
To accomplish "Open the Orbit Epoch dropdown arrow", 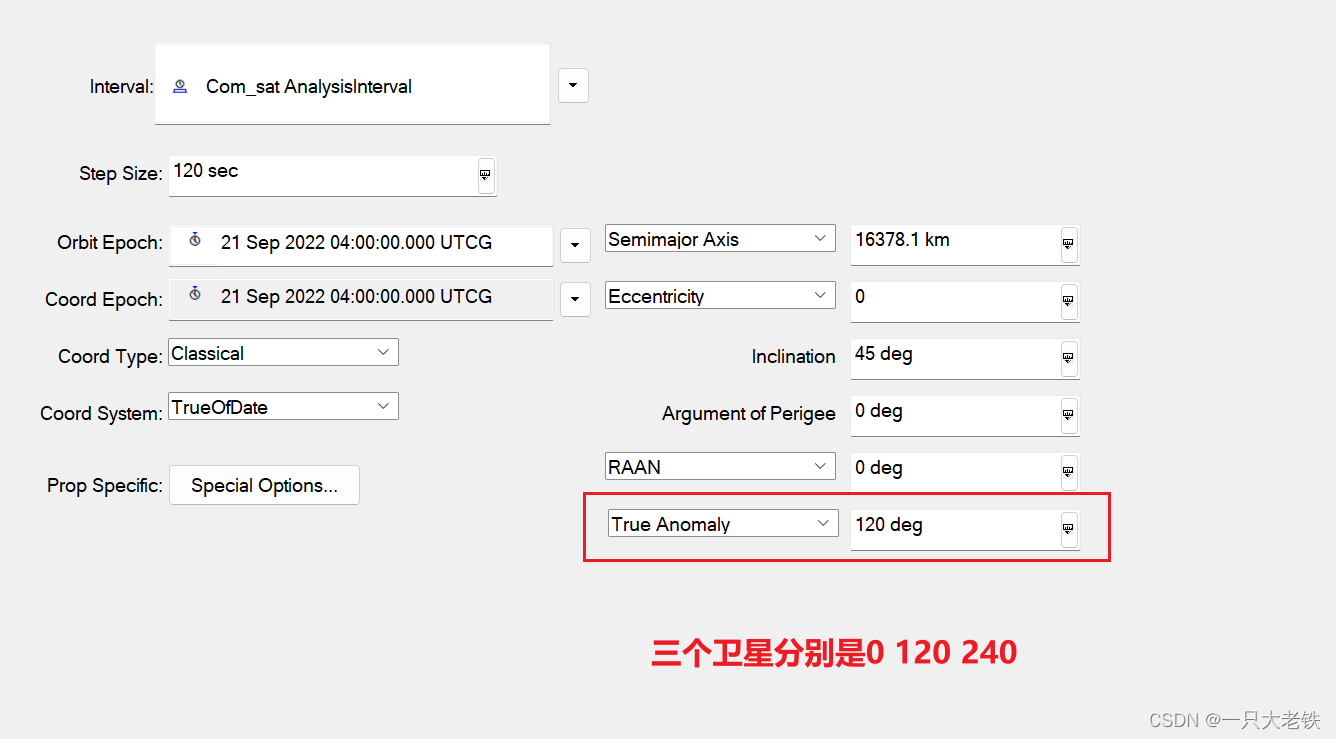I will tap(575, 245).
